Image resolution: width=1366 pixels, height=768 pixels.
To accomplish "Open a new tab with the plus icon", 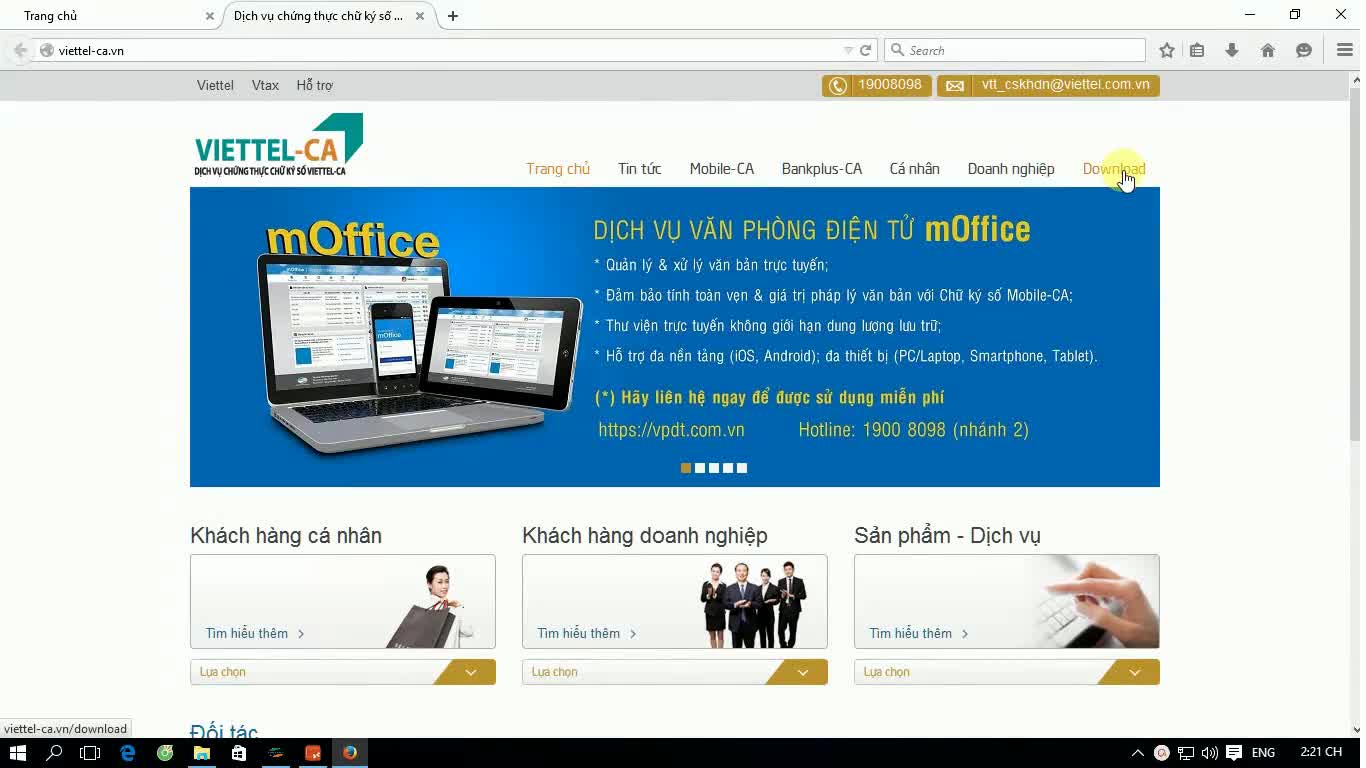I will [453, 16].
